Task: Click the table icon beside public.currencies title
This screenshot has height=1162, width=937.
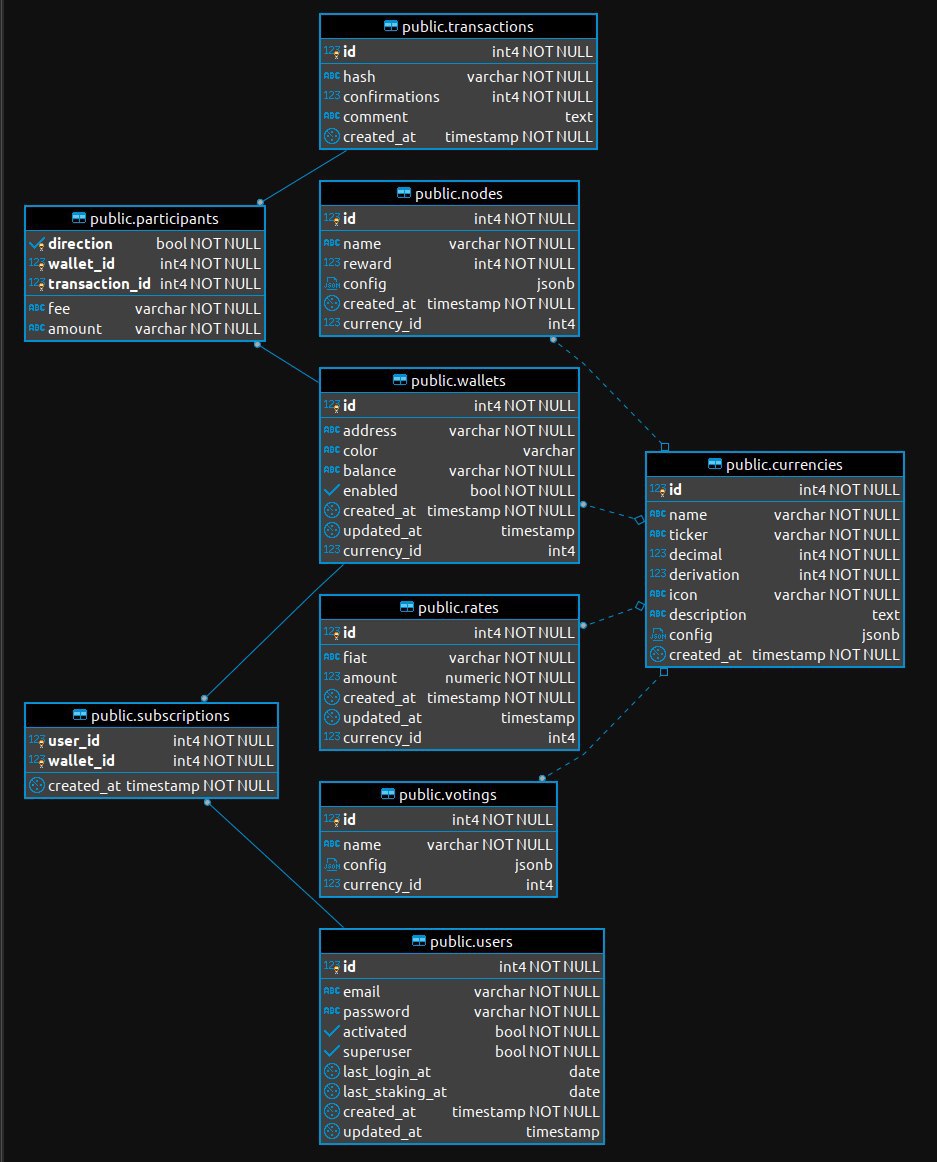Action: (715, 464)
